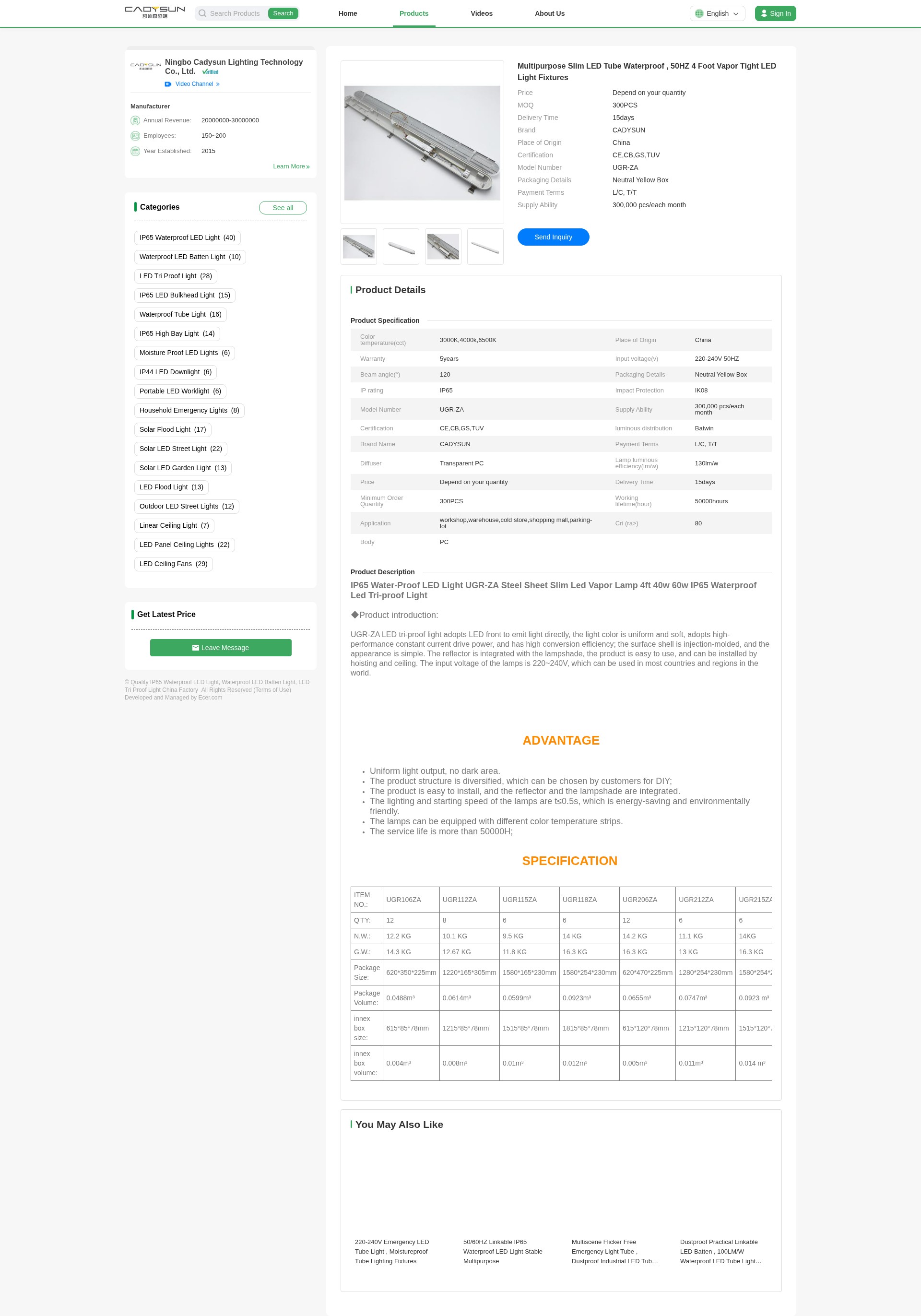Click the Year Established calendar icon
The width and height of the screenshot is (921, 1316).
click(x=135, y=151)
